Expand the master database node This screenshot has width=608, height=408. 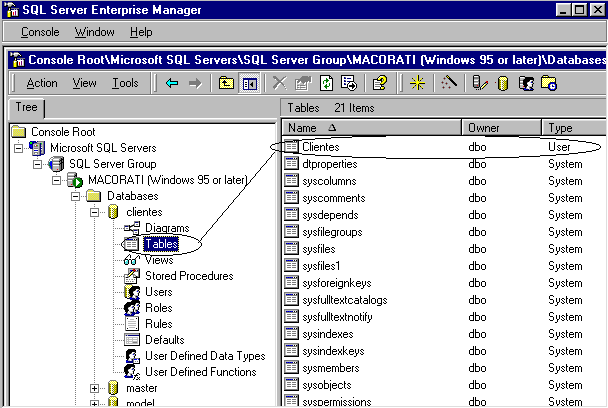point(94,388)
